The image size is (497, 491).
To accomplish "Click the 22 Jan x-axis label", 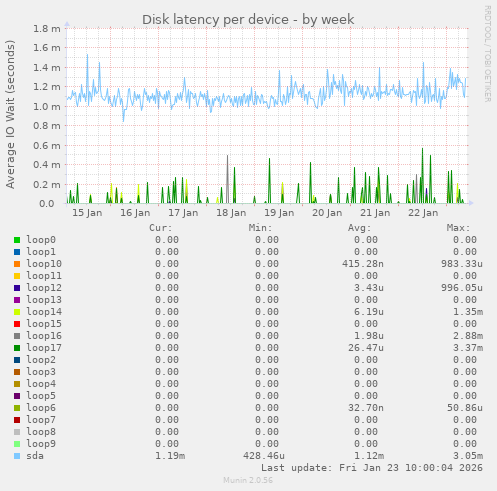I will click(423, 213).
